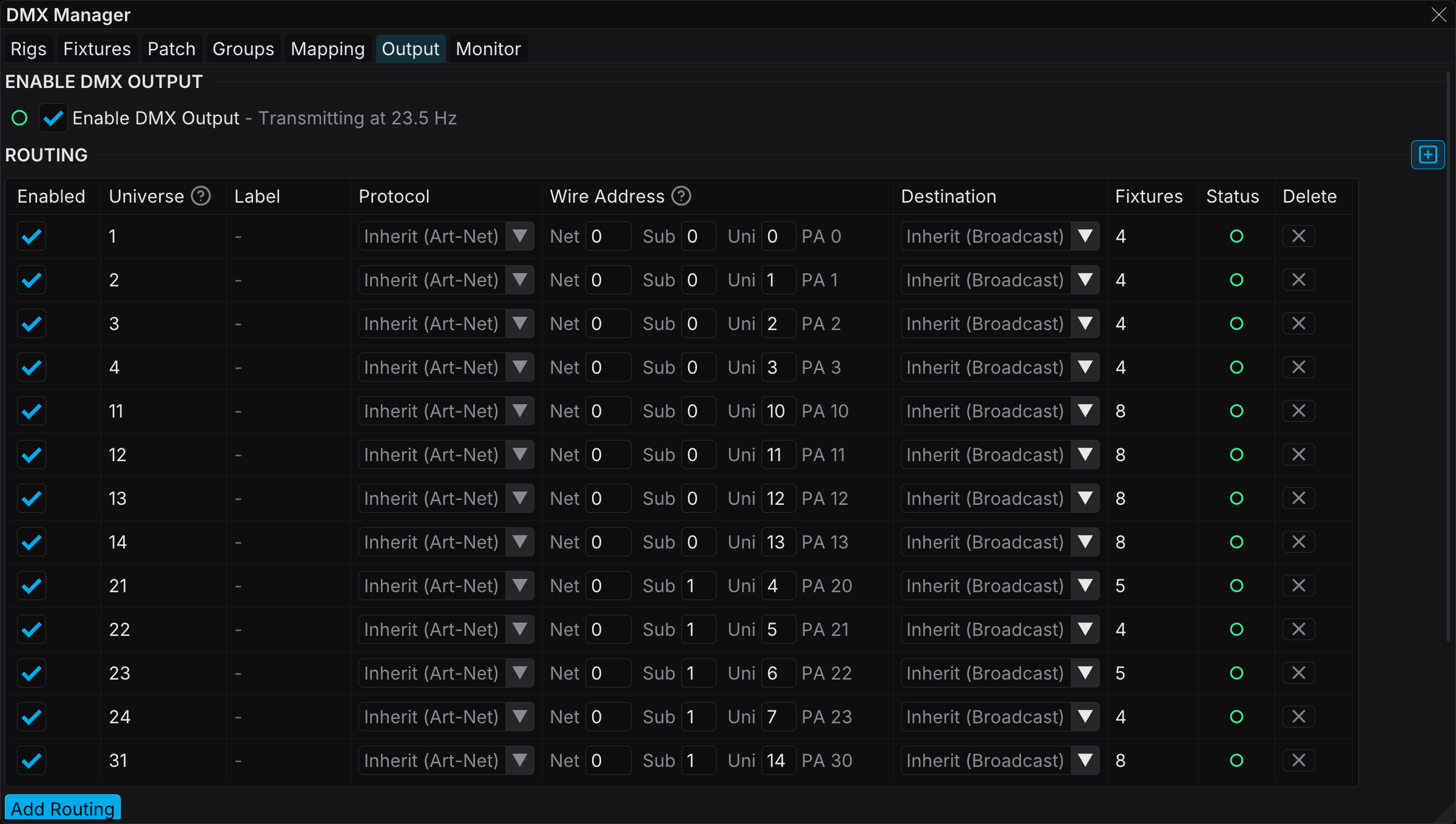Switch to the Patch tab
Viewport: 1456px width, 824px height.
[172, 49]
